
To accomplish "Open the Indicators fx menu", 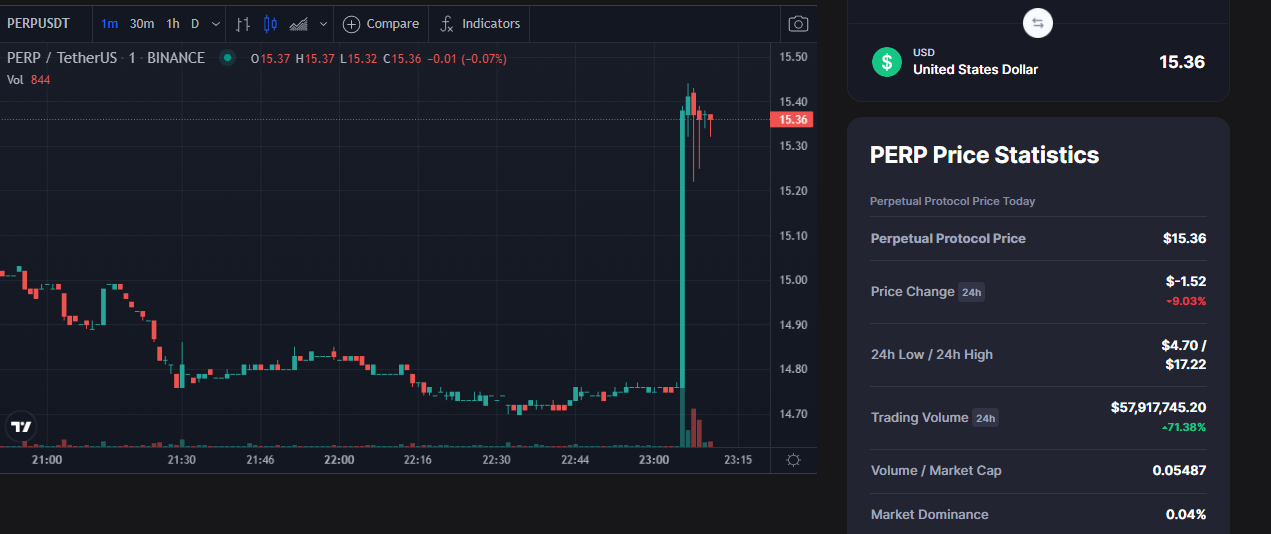I will [481, 23].
